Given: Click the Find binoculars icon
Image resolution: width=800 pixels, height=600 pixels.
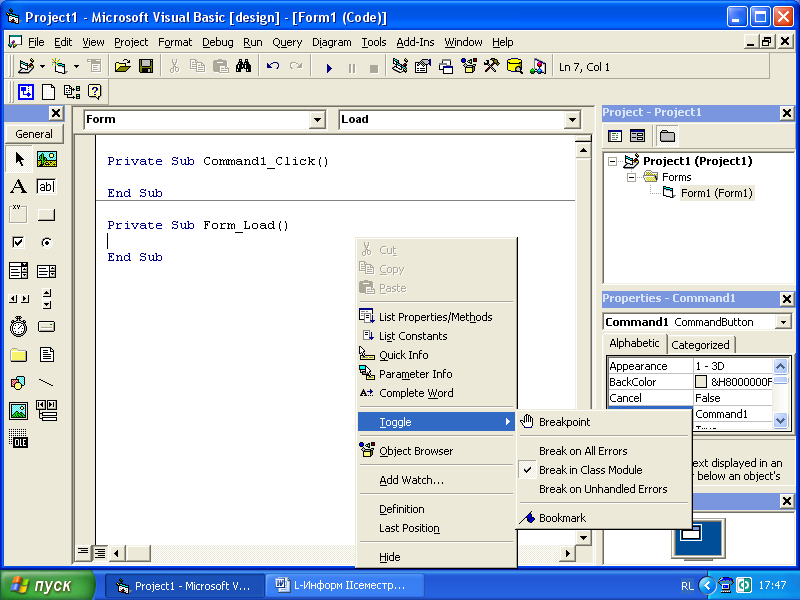Looking at the screenshot, I should tap(243, 66).
